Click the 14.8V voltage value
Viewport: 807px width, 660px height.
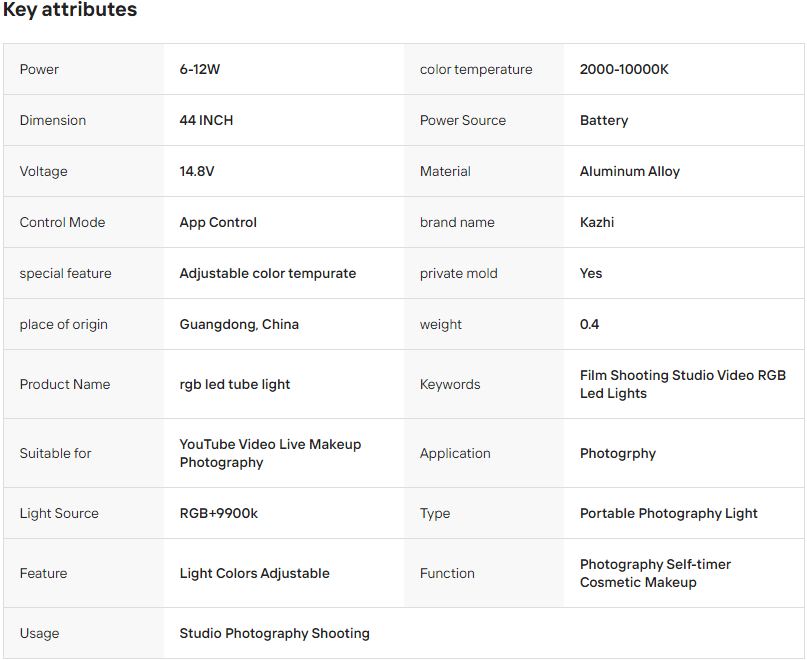tap(197, 171)
